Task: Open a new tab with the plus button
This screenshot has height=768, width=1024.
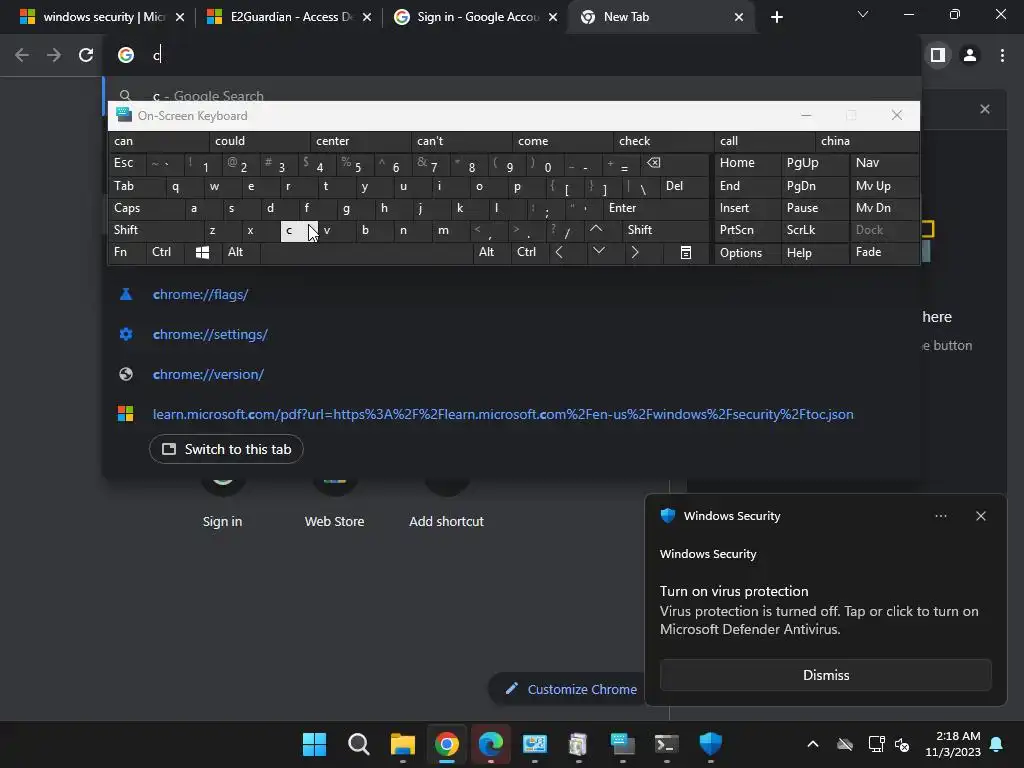Action: coord(776,17)
